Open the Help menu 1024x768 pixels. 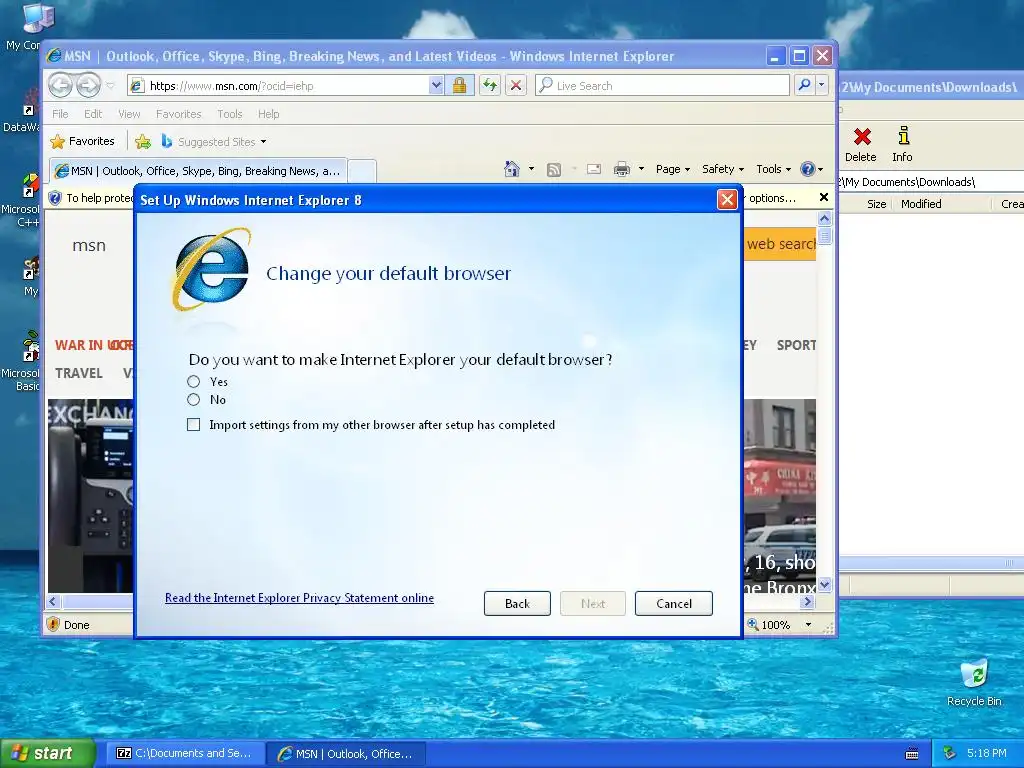268,114
